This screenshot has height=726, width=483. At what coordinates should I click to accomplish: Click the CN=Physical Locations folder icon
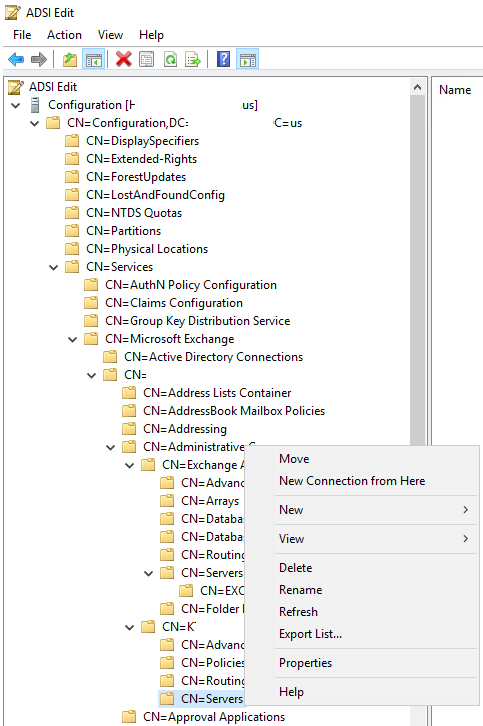(x=72, y=249)
